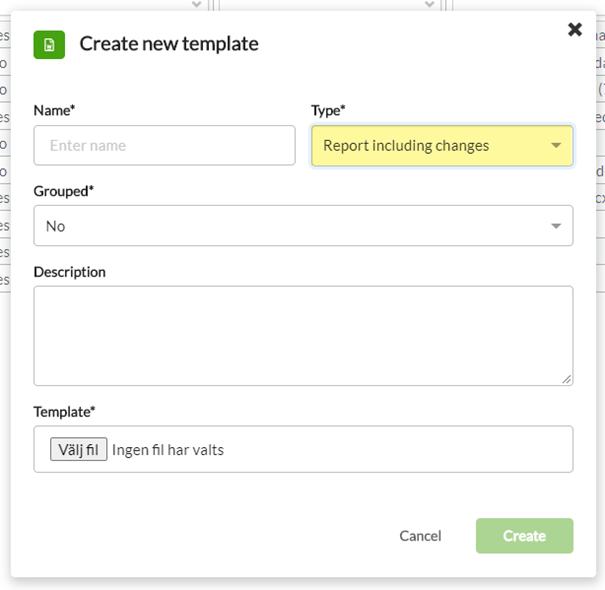Close the Create new template dialog
Viewport: 605px width, 590px height.
point(575,29)
